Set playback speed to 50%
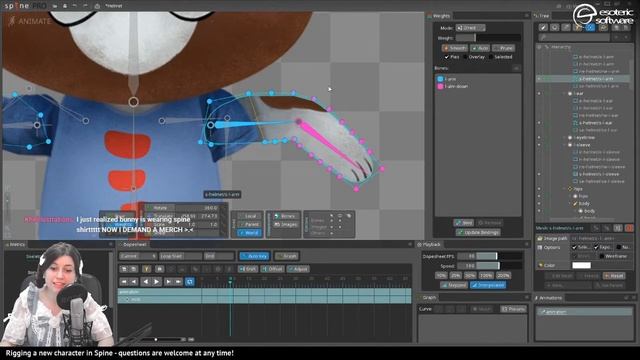Screen dimensions: 640x360 pos(470,276)
